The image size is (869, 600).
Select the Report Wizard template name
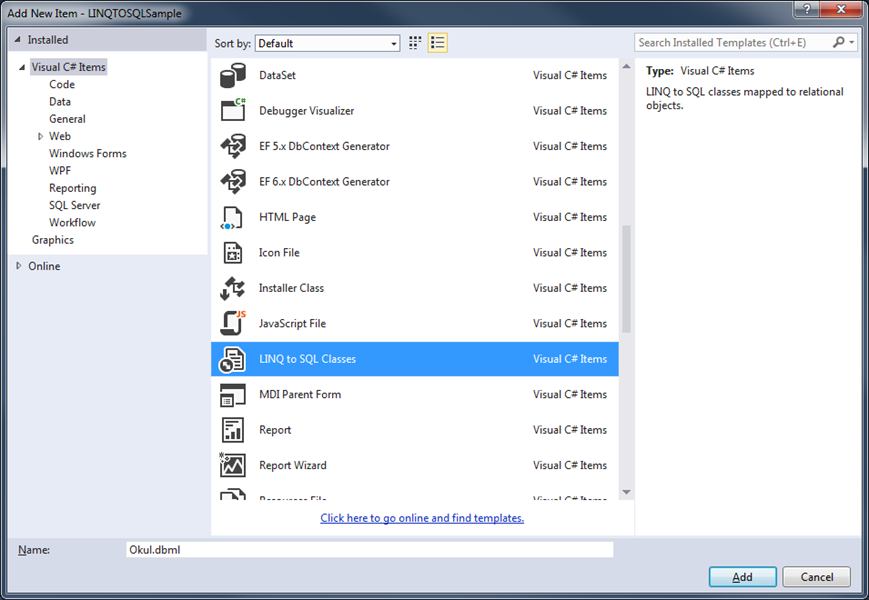tap(293, 465)
